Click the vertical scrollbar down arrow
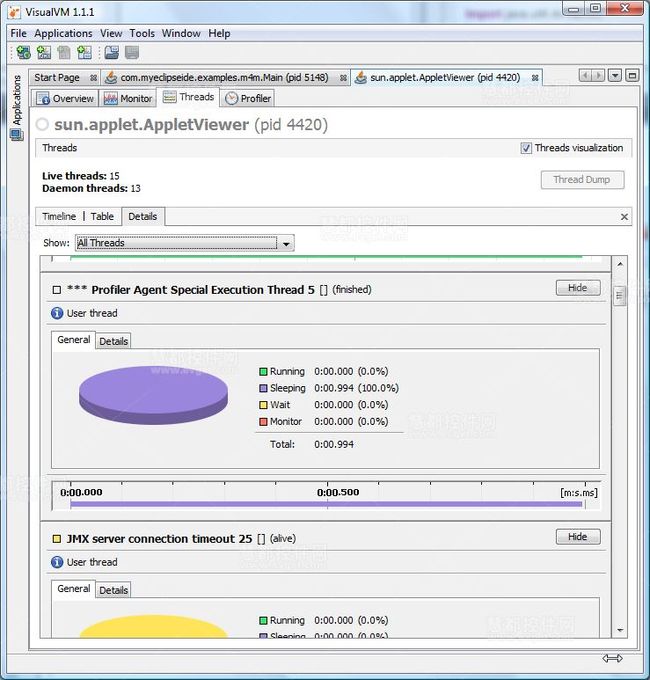This screenshot has height=680, width=650. pyautogui.click(x=619, y=630)
